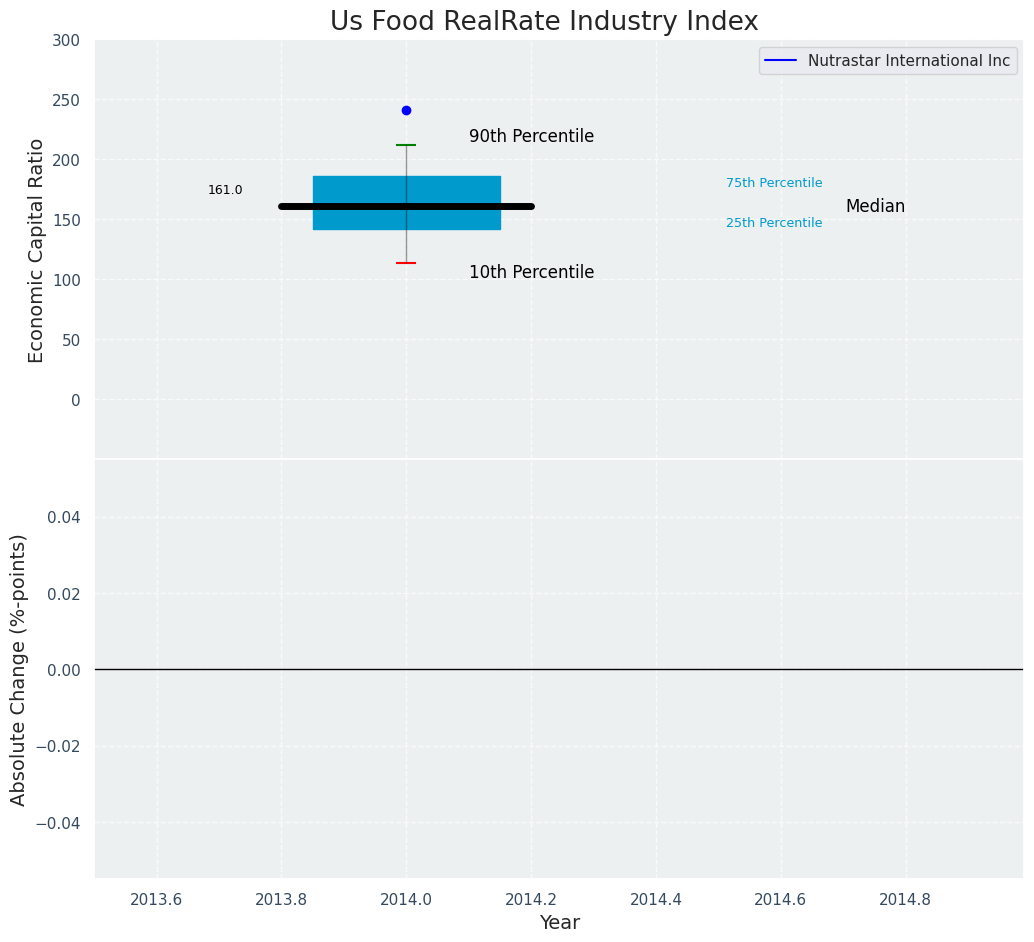The width and height of the screenshot is (1034, 942).
Task: Click the teal interquartile box
Action: (x=350, y=188)
